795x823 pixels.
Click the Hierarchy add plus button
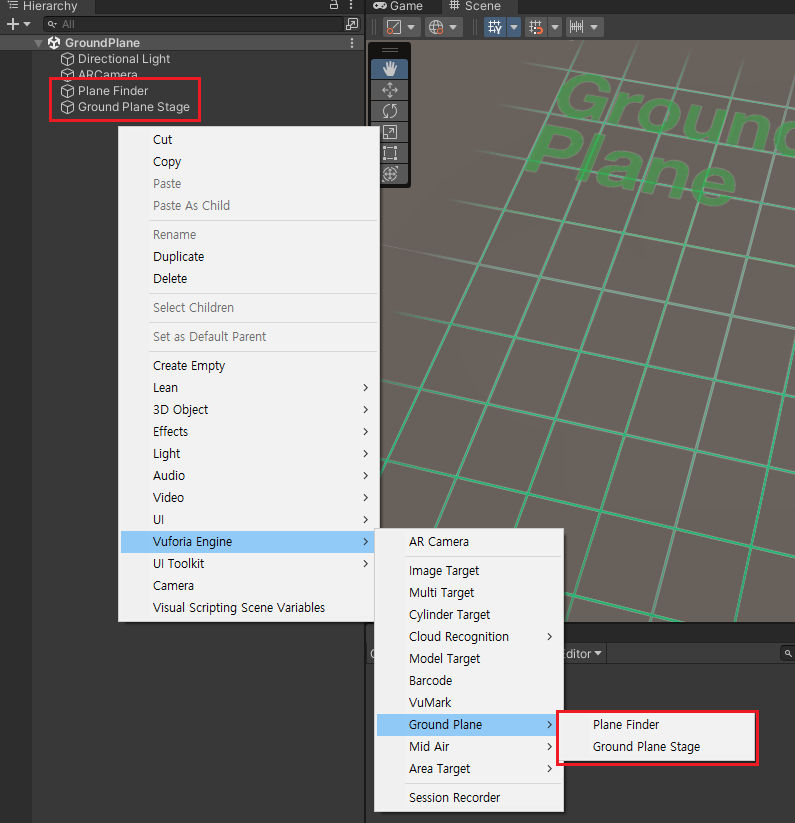[x=13, y=24]
